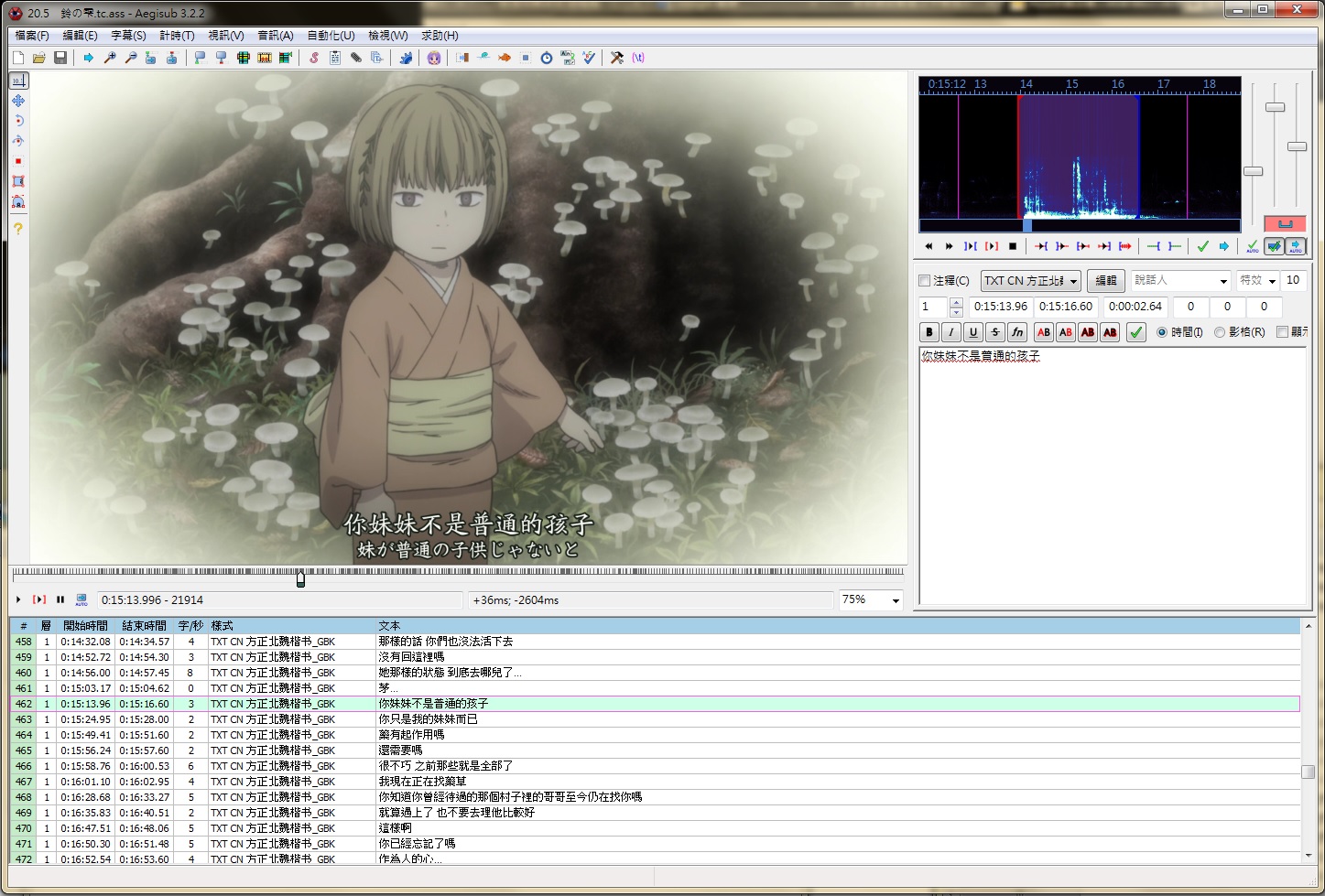Select the drag subtitles move tool
The image size is (1325, 896).
tap(18, 101)
